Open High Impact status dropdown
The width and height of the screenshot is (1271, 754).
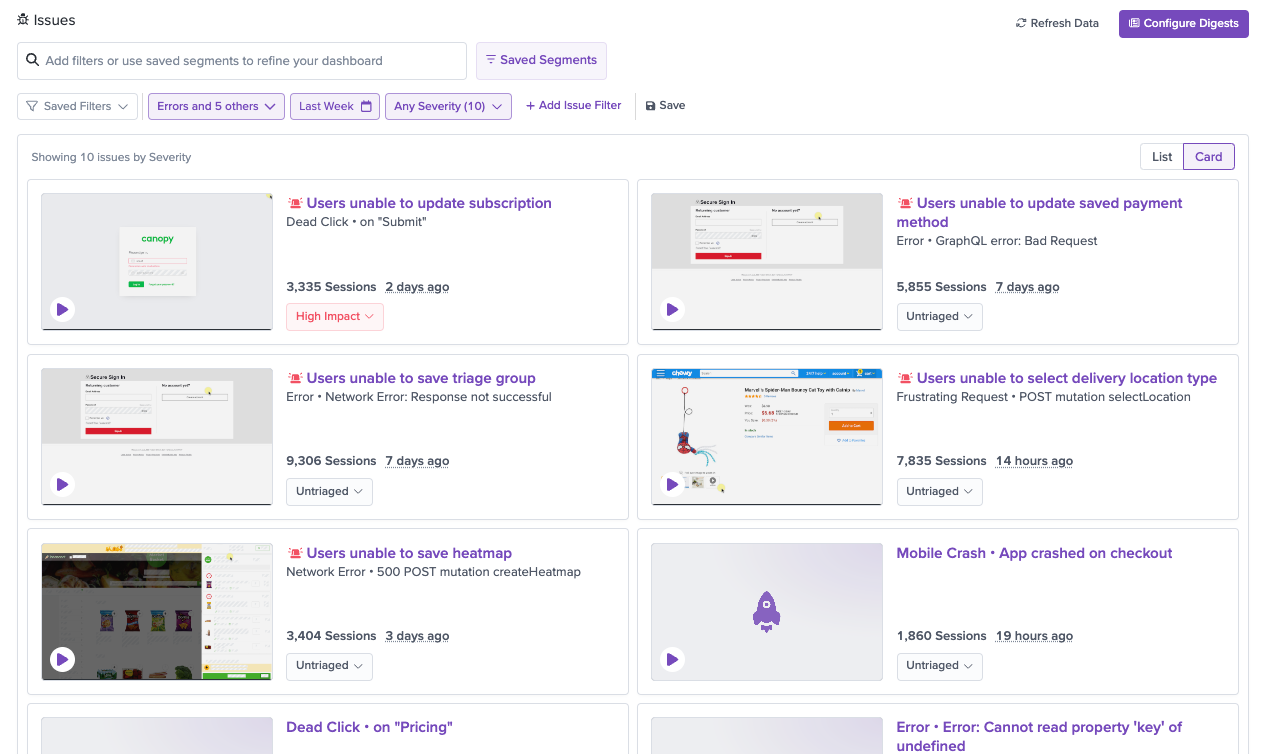[335, 317]
